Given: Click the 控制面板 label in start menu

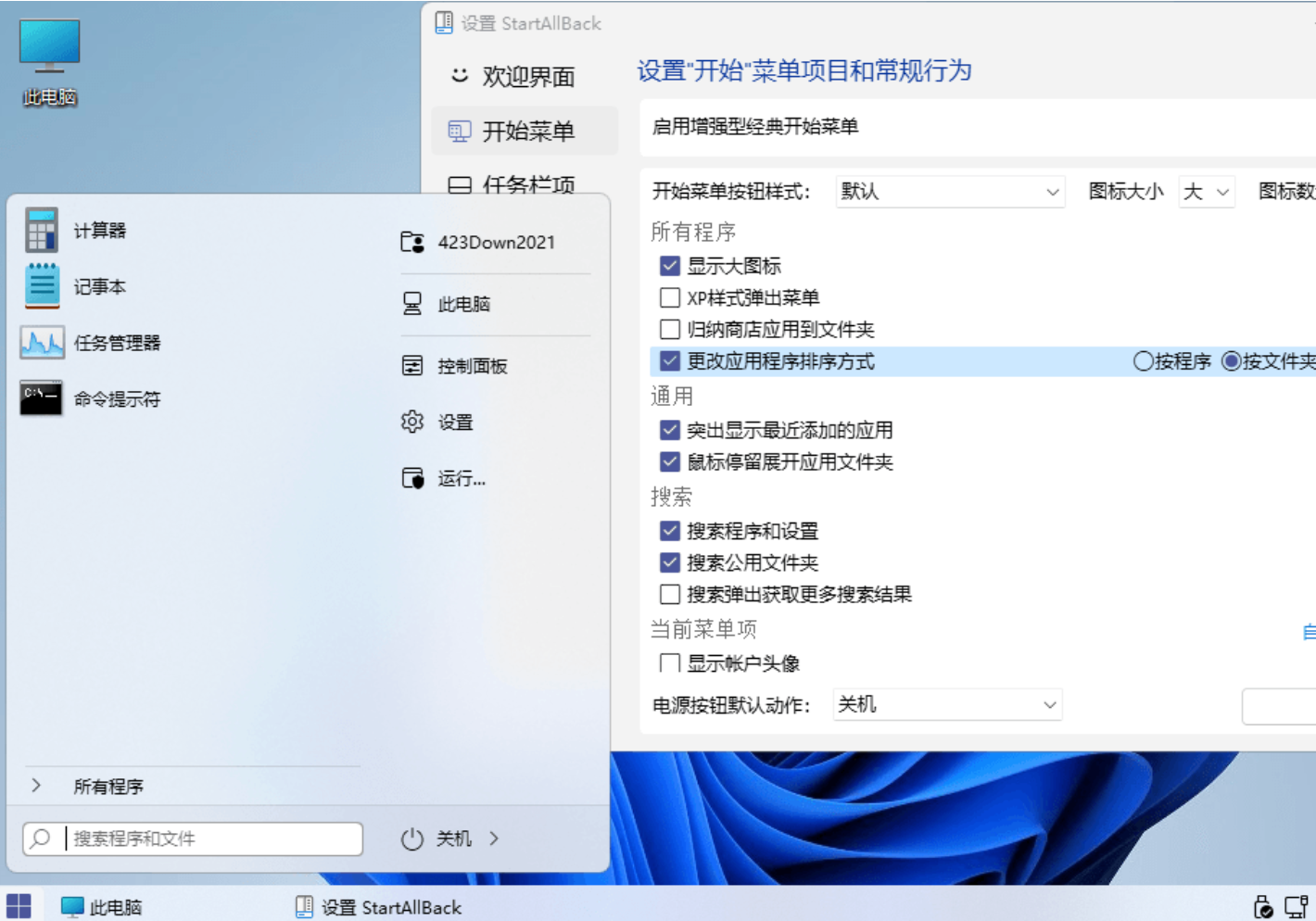Looking at the screenshot, I should pyautogui.click(x=473, y=367).
